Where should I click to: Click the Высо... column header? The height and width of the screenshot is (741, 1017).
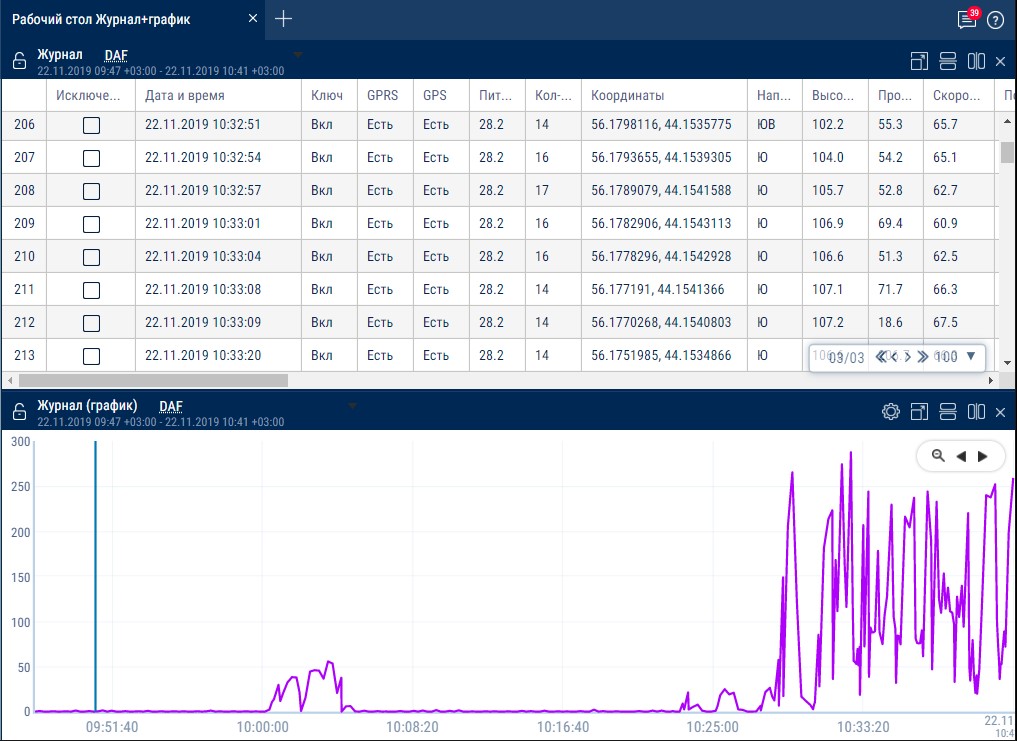833,95
